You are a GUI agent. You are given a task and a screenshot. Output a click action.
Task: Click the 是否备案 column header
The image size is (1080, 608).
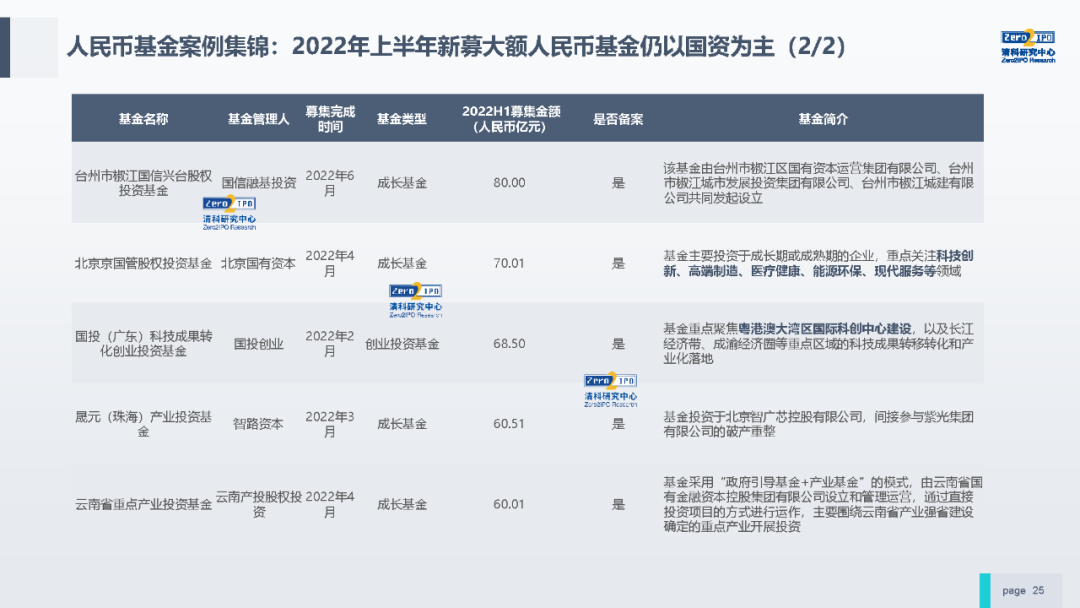(x=618, y=119)
